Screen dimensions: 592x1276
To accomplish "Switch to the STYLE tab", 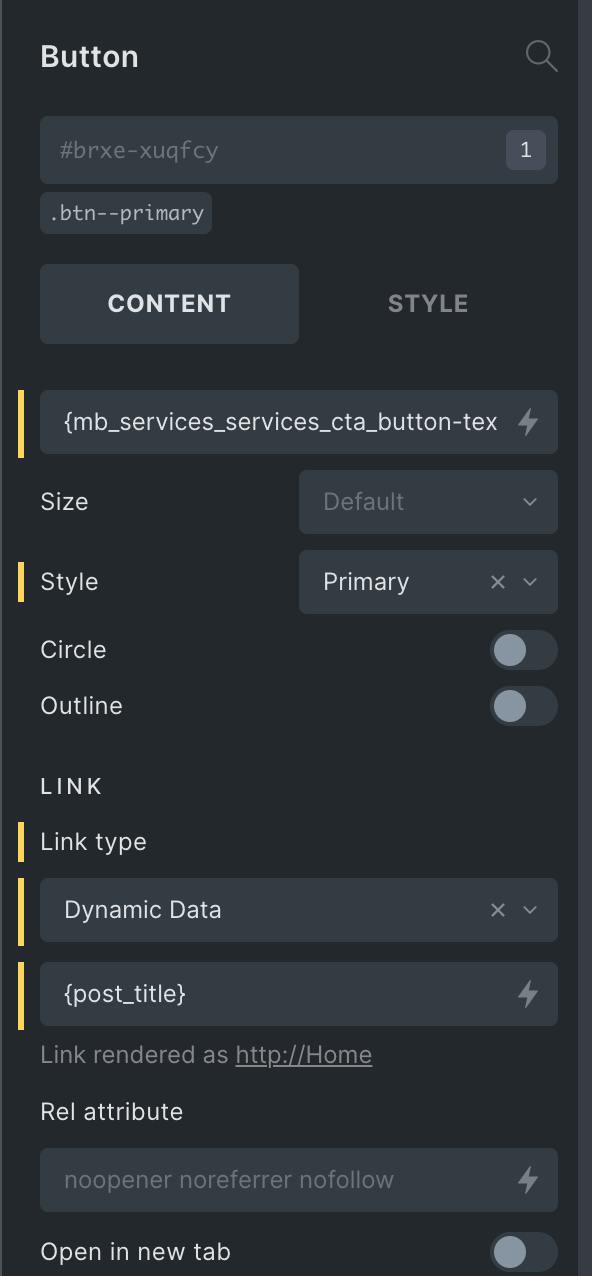I will pyautogui.click(x=428, y=304).
